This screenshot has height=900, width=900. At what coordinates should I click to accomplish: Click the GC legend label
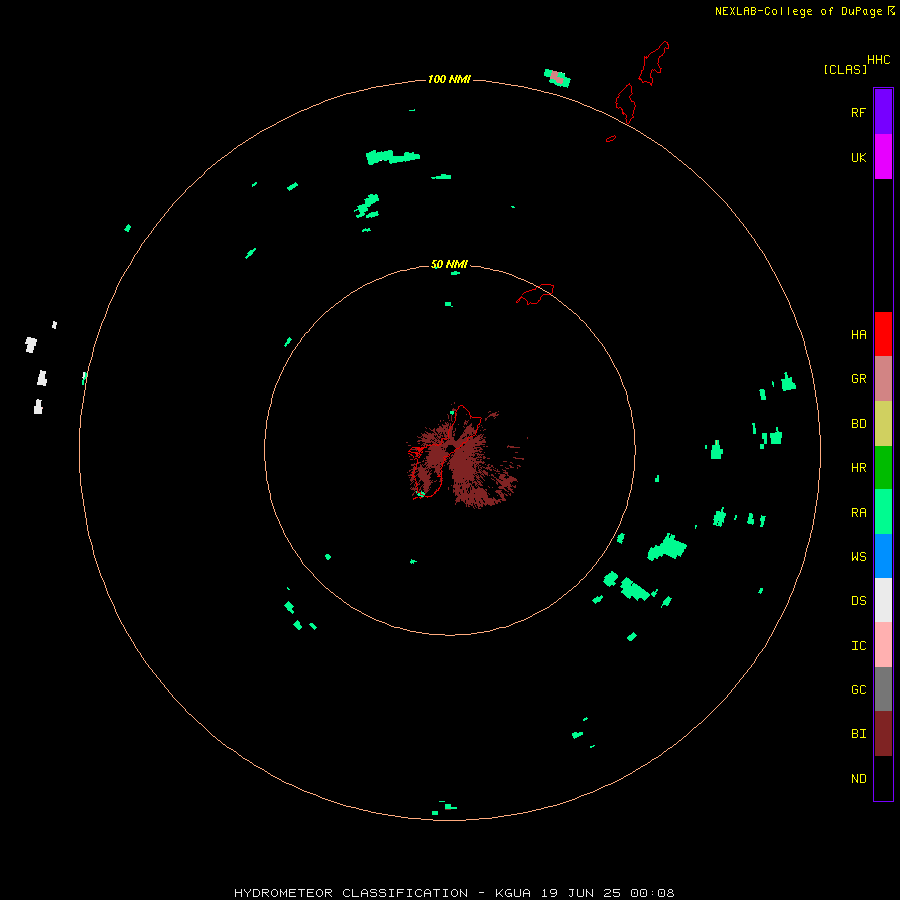858,690
